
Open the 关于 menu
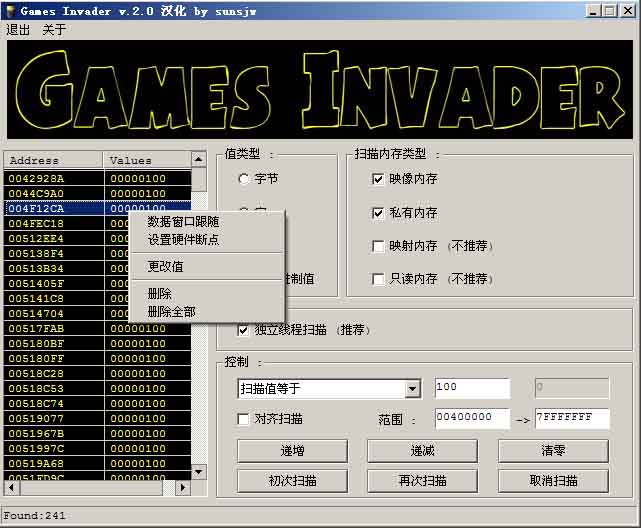(54, 29)
